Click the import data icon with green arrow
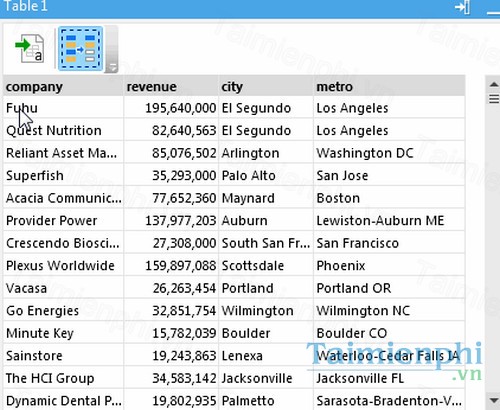Screen dimensions: 500x410 point(30,49)
